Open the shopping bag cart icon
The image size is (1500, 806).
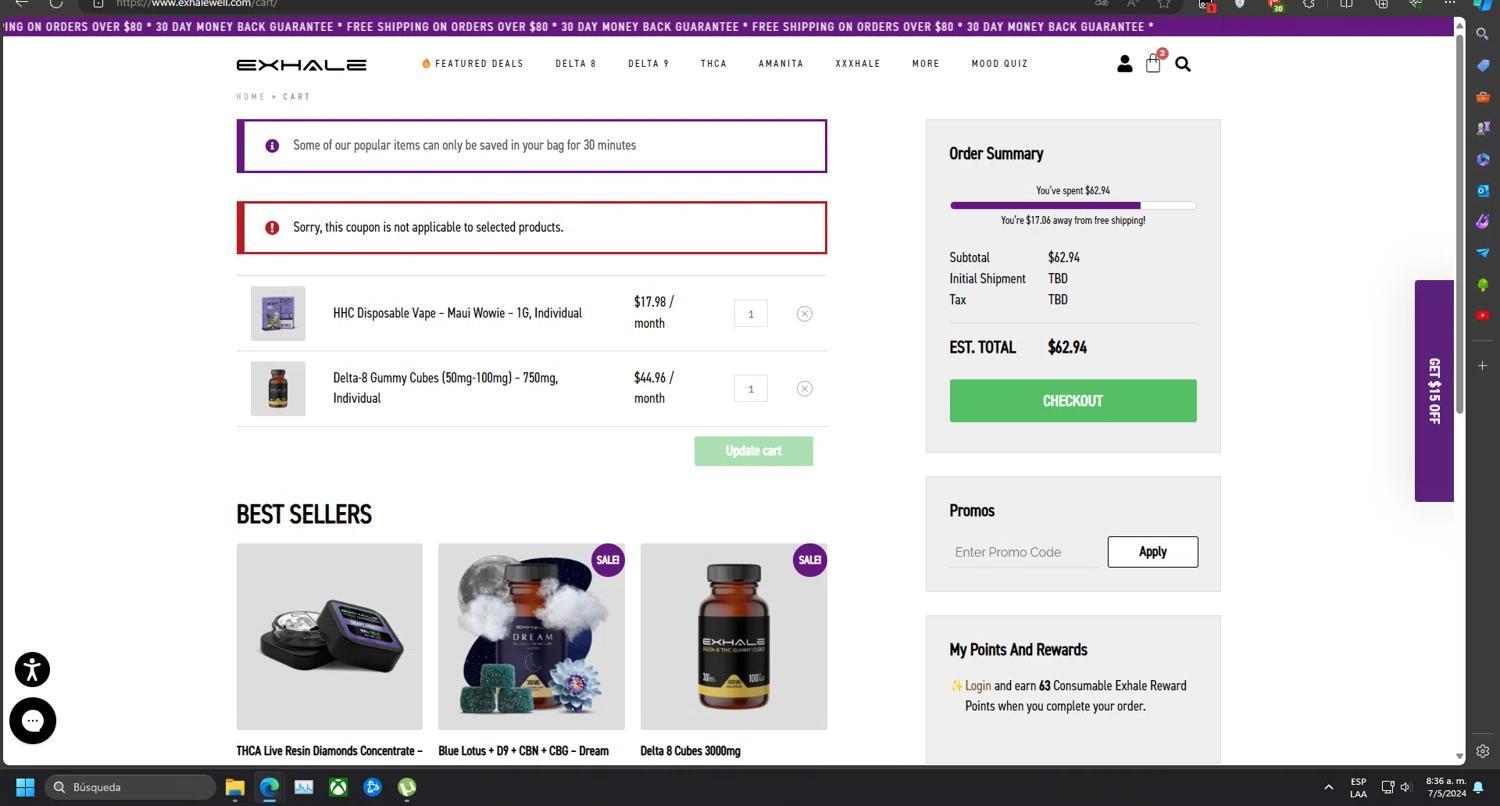coord(1153,64)
